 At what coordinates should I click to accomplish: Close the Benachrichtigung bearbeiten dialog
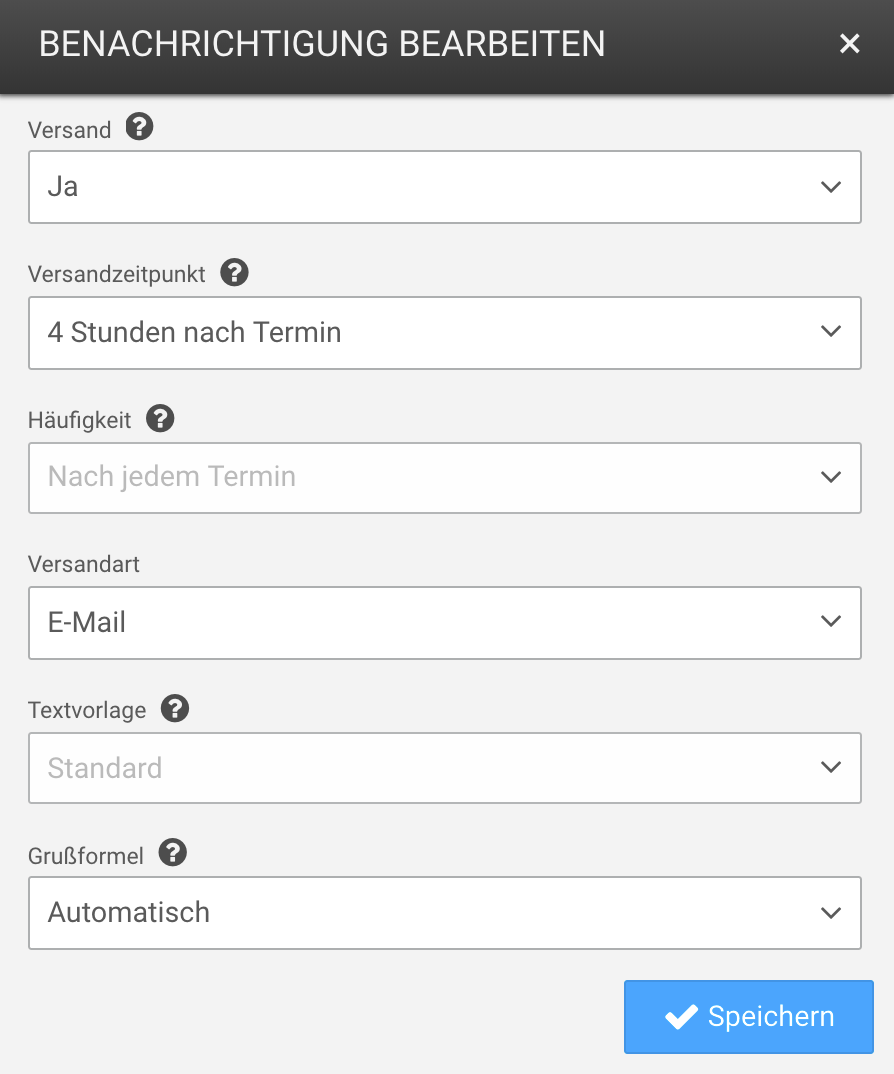pyautogui.click(x=849, y=44)
